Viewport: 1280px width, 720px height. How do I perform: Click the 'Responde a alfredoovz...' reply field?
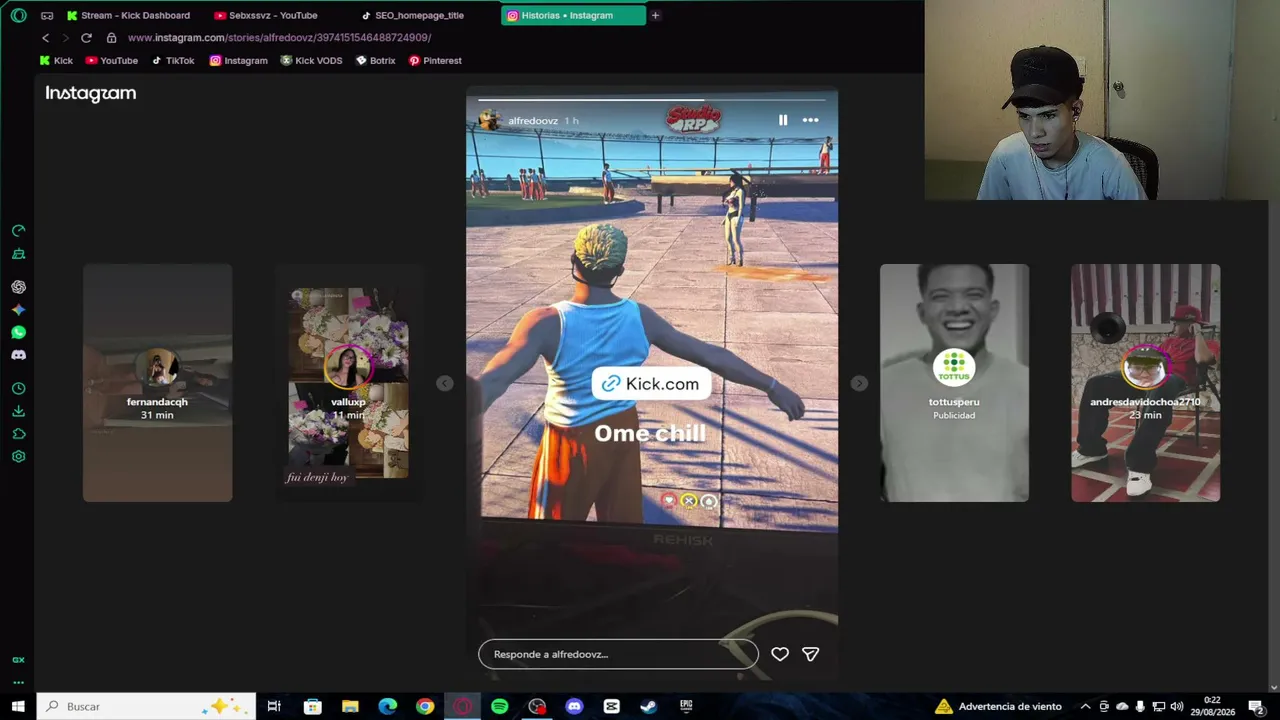point(618,654)
